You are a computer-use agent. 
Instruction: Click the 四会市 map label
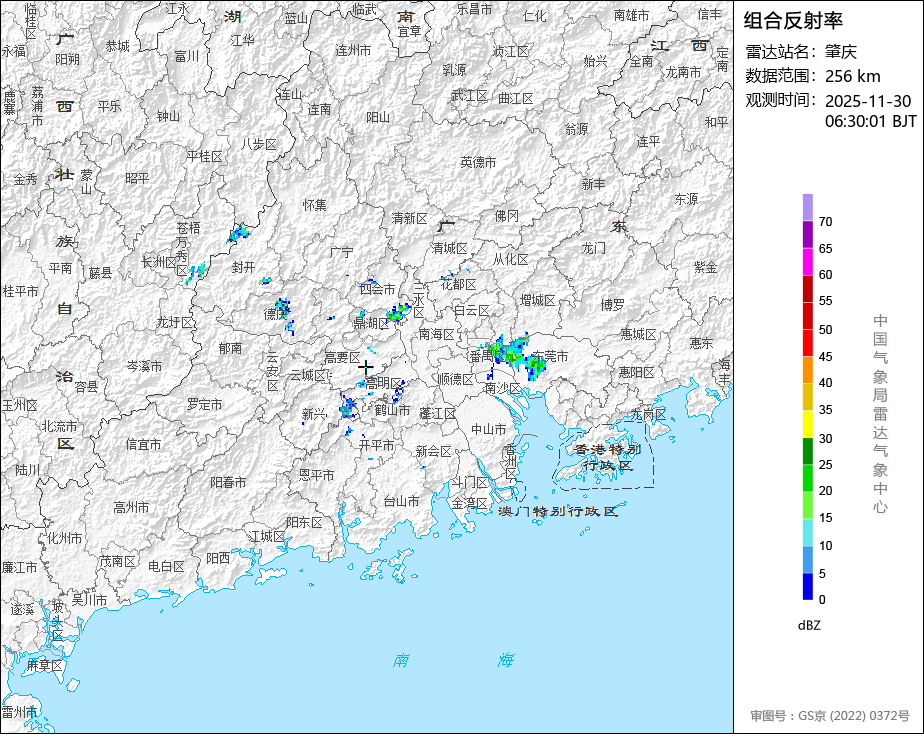point(377,289)
